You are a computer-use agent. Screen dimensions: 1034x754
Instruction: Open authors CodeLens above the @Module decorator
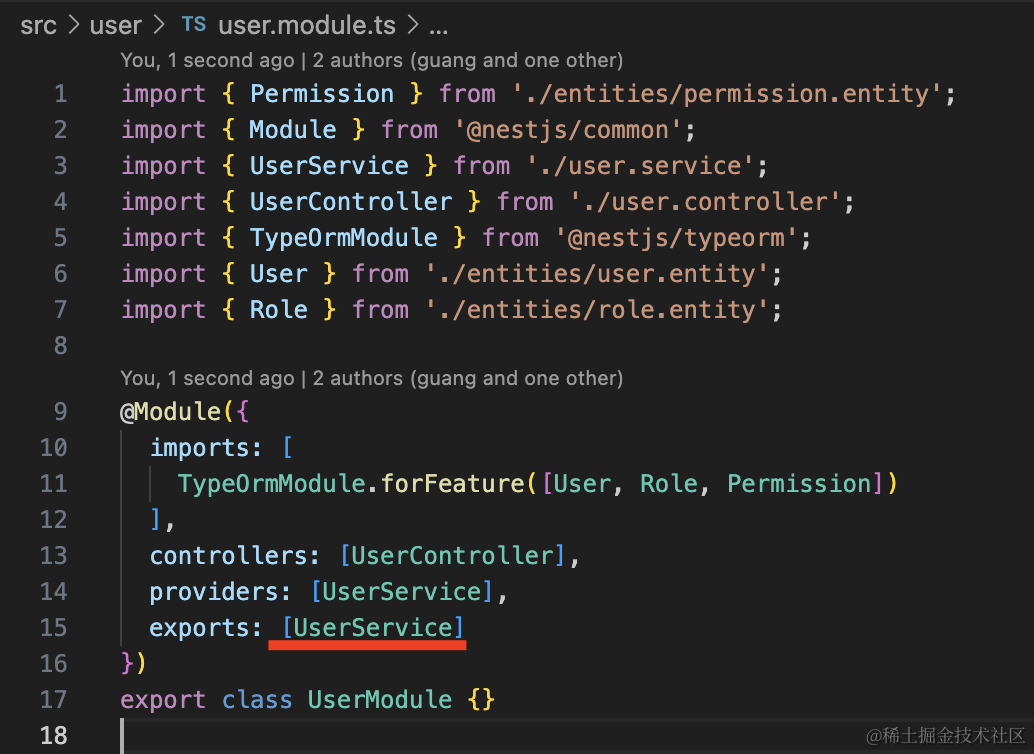point(371,378)
